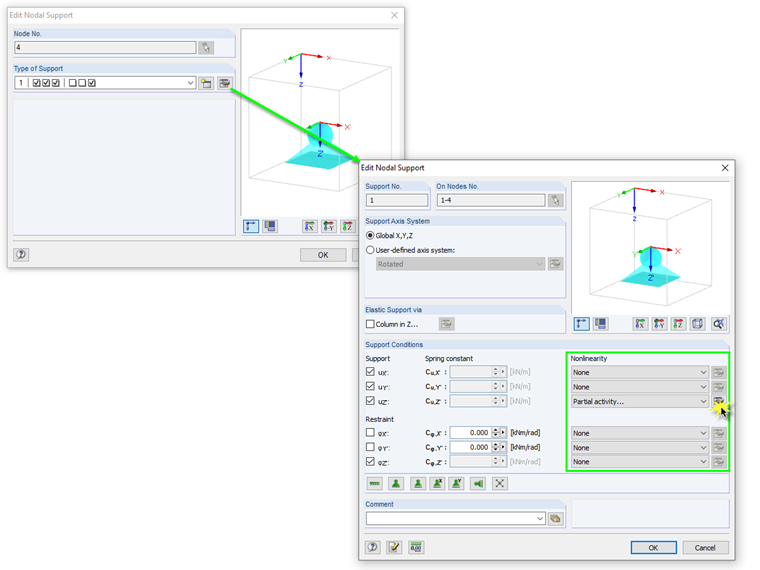The width and height of the screenshot is (760, 570).
Task: View in X direction in front dialog preview
Action: [x=640, y=324]
